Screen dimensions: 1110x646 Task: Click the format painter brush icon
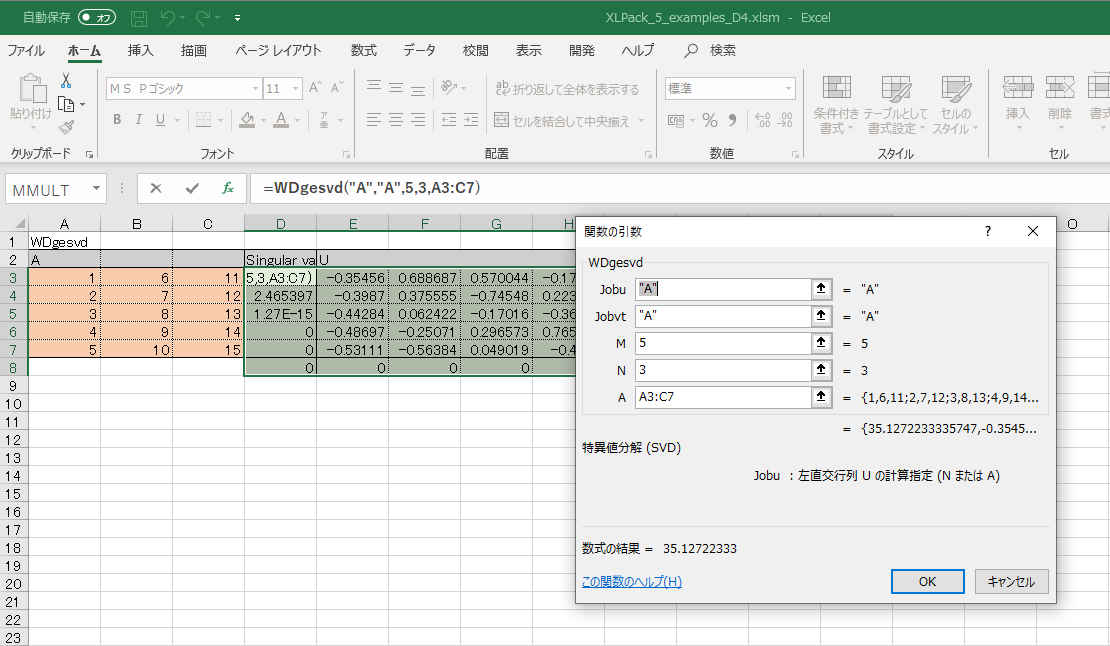tap(66, 126)
